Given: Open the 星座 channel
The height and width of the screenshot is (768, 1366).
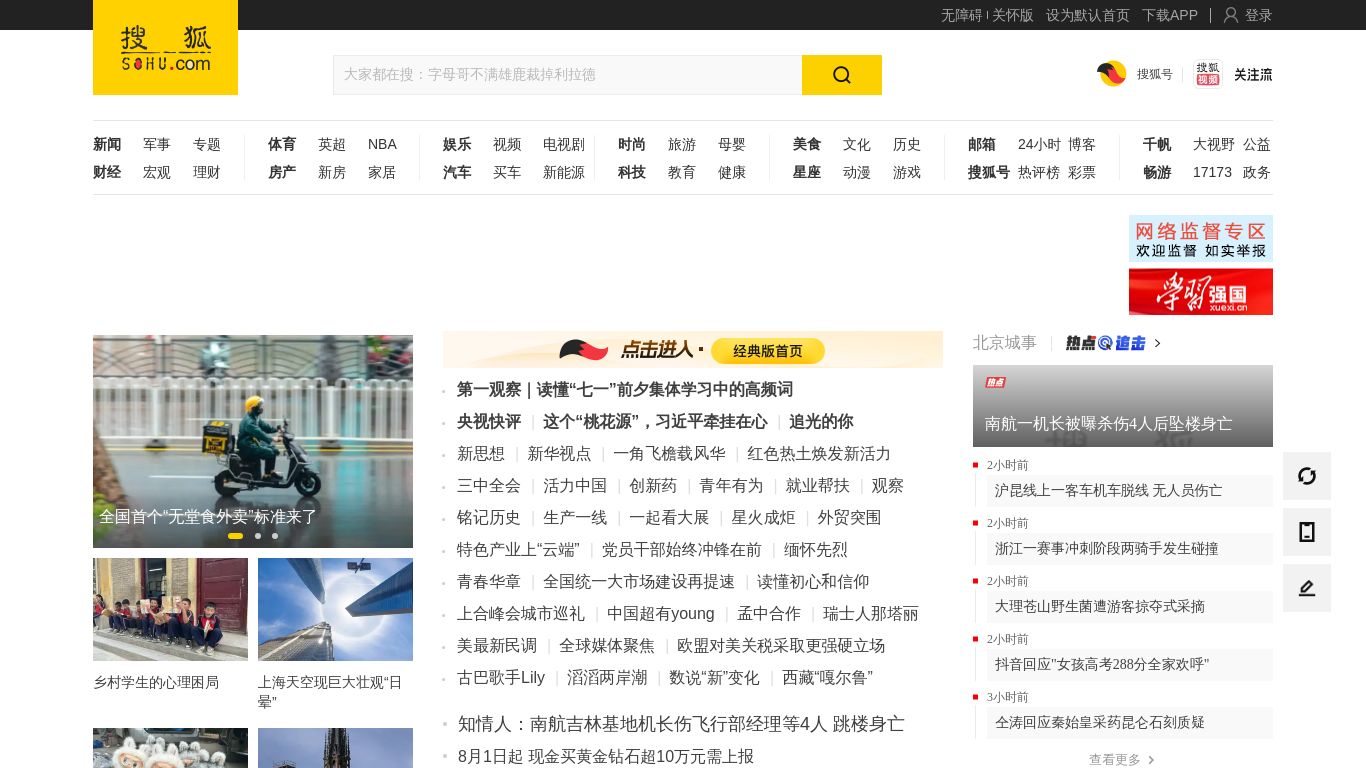Looking at the screenshot, I should pos(807,172).
